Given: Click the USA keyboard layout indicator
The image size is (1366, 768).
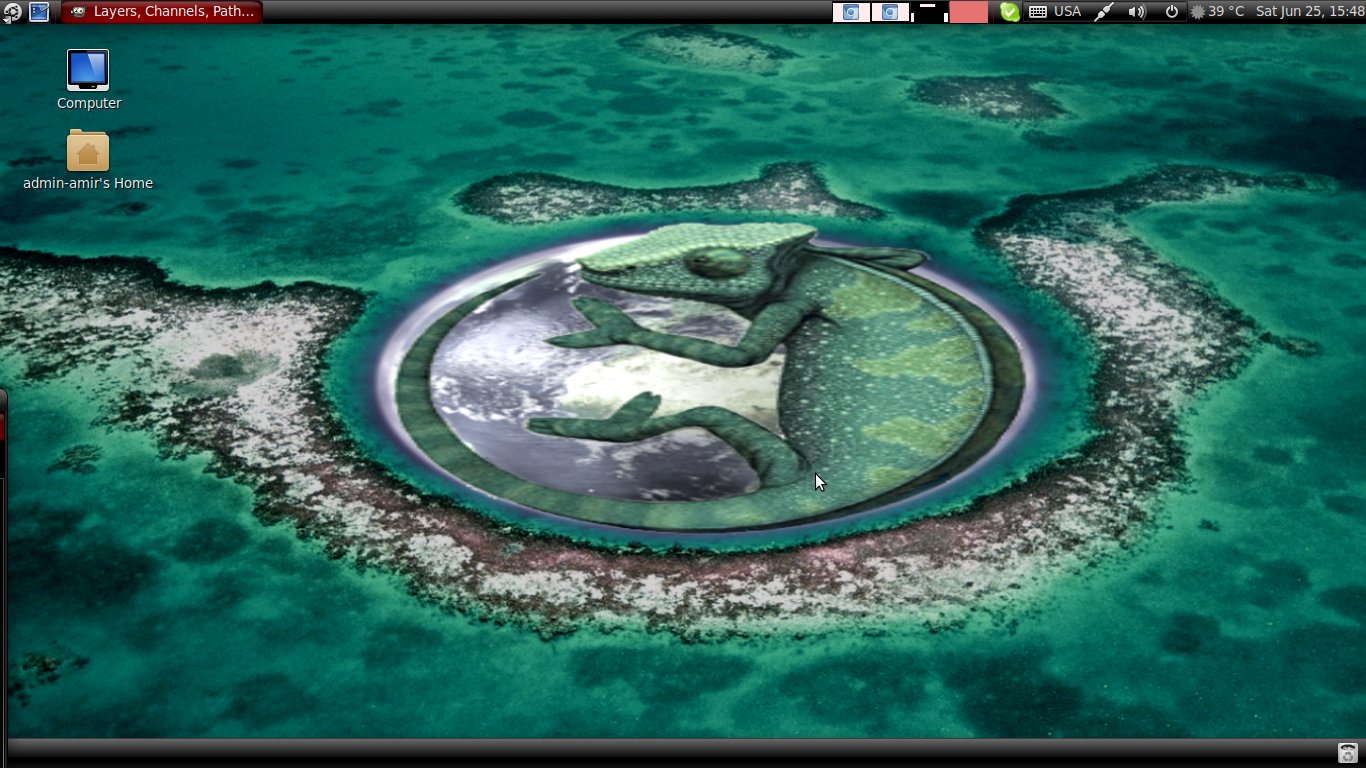Looking at the screenshot, I should click(x=1056, y=12).
